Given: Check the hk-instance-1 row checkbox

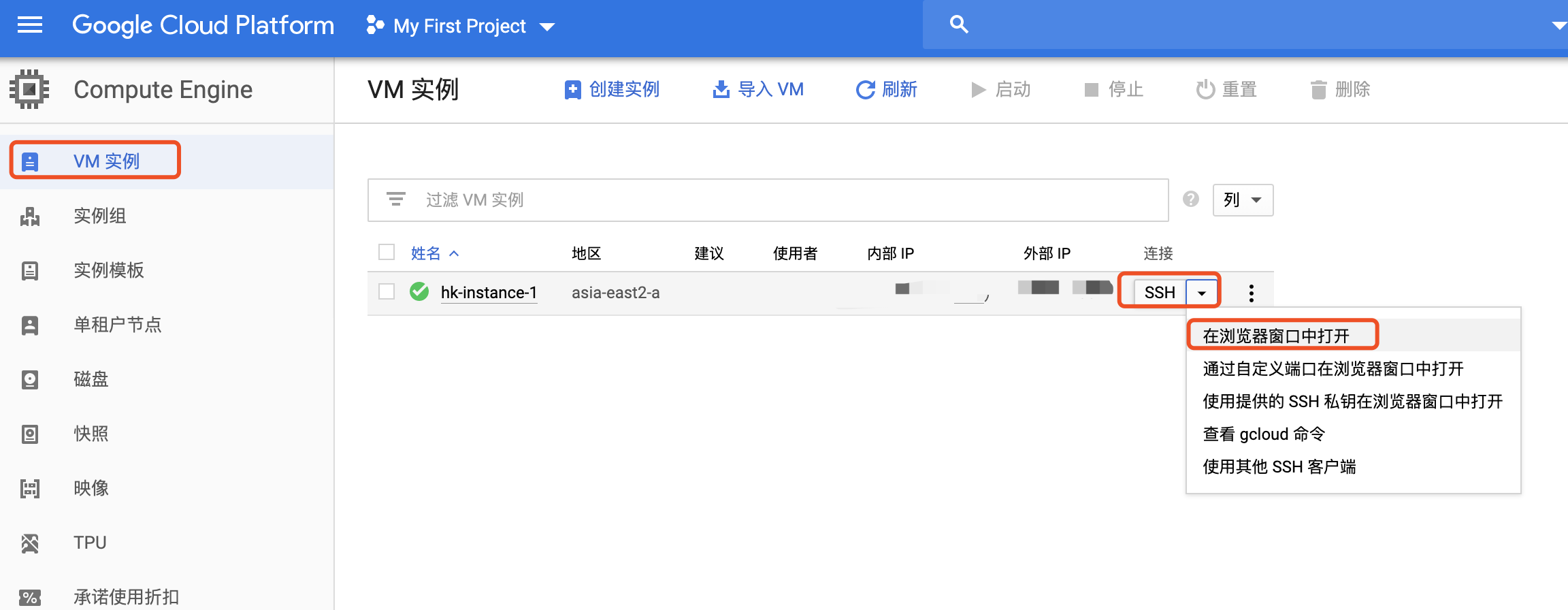Looking at the screenshot, I should point(387,291).
